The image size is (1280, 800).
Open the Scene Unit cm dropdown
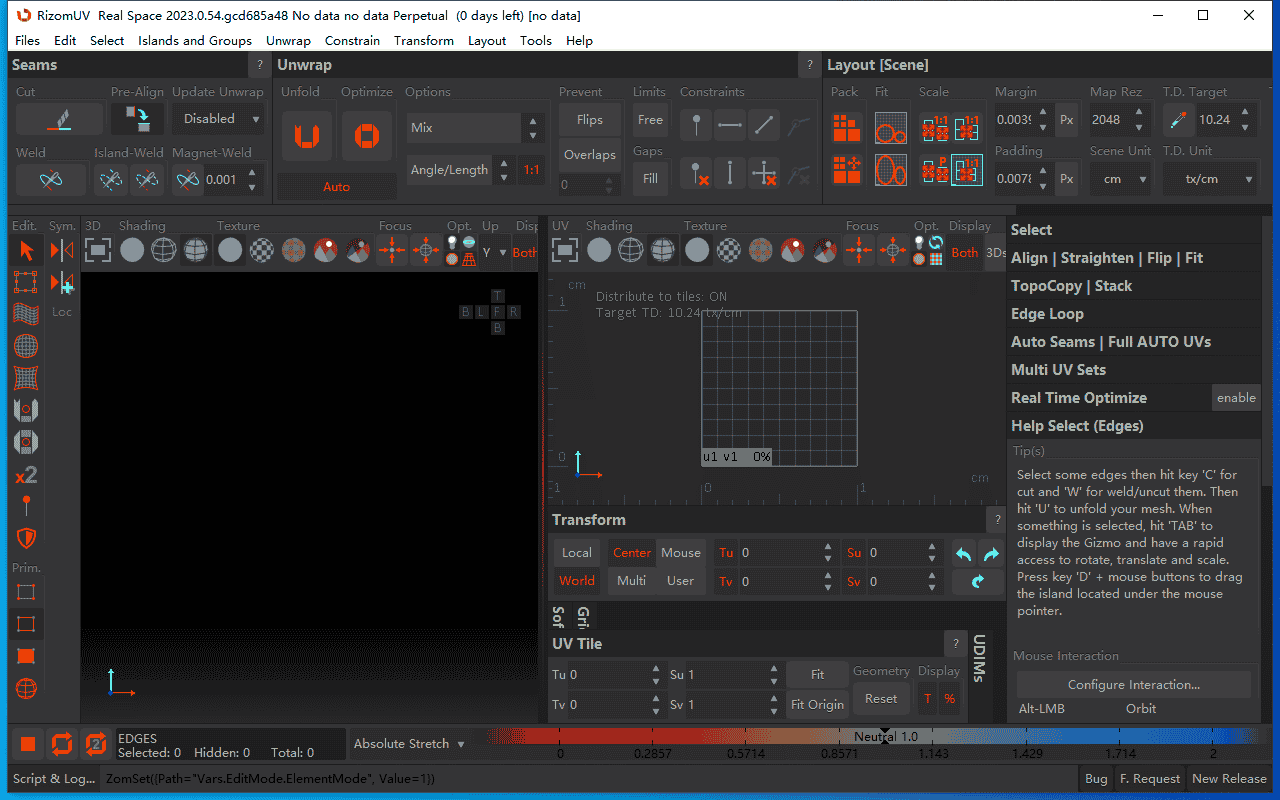coord(1120,180)
